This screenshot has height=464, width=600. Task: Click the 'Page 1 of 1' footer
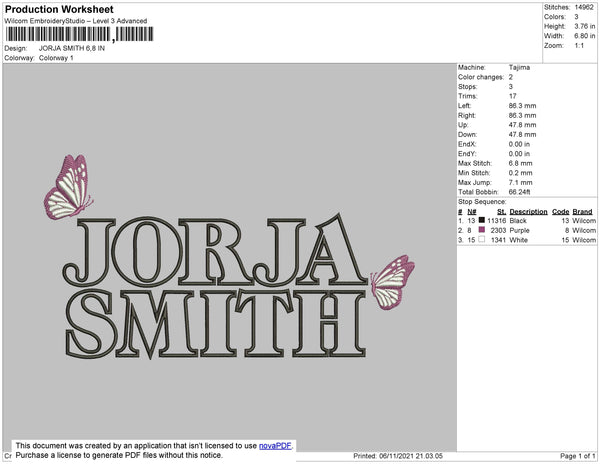pos(578,456)
